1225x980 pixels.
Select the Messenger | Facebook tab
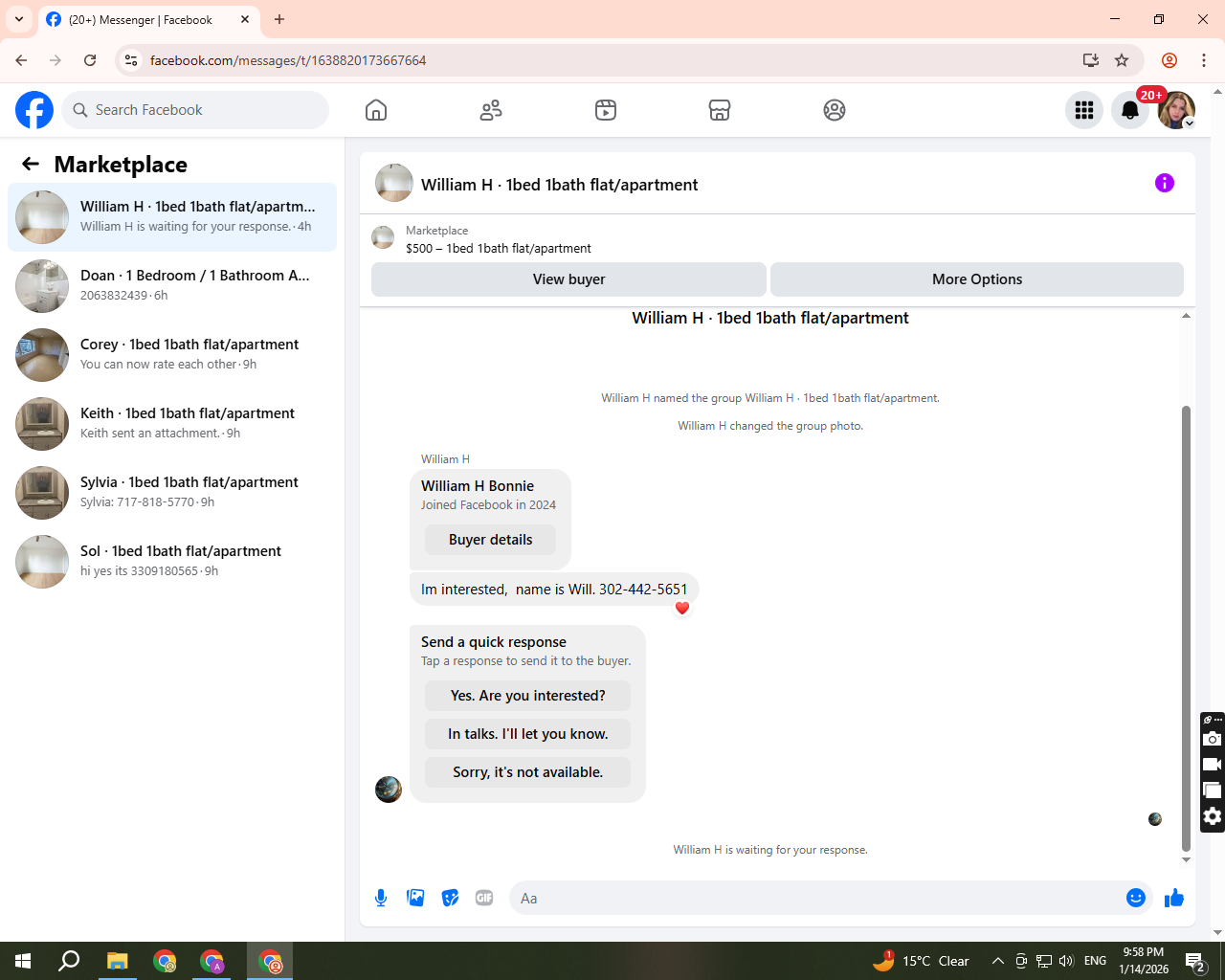pos(148,19)
